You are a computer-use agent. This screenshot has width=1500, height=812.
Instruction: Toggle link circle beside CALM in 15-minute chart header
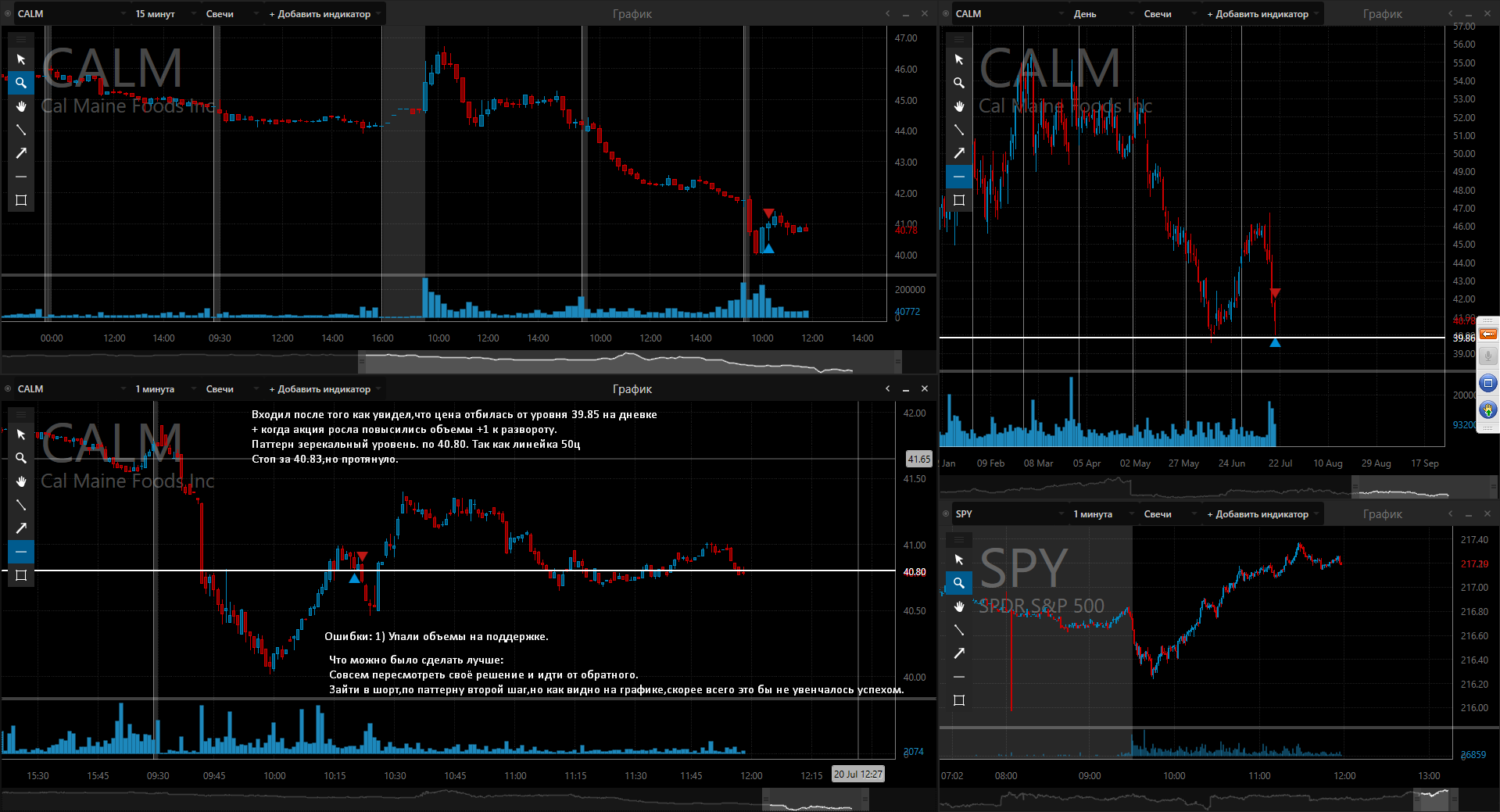click(8, 13)
